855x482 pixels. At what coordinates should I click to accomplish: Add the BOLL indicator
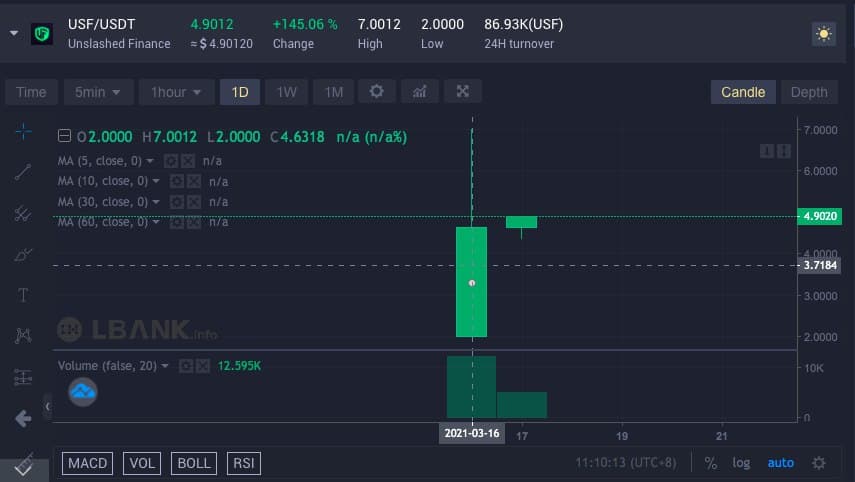[x=194, y=463]
